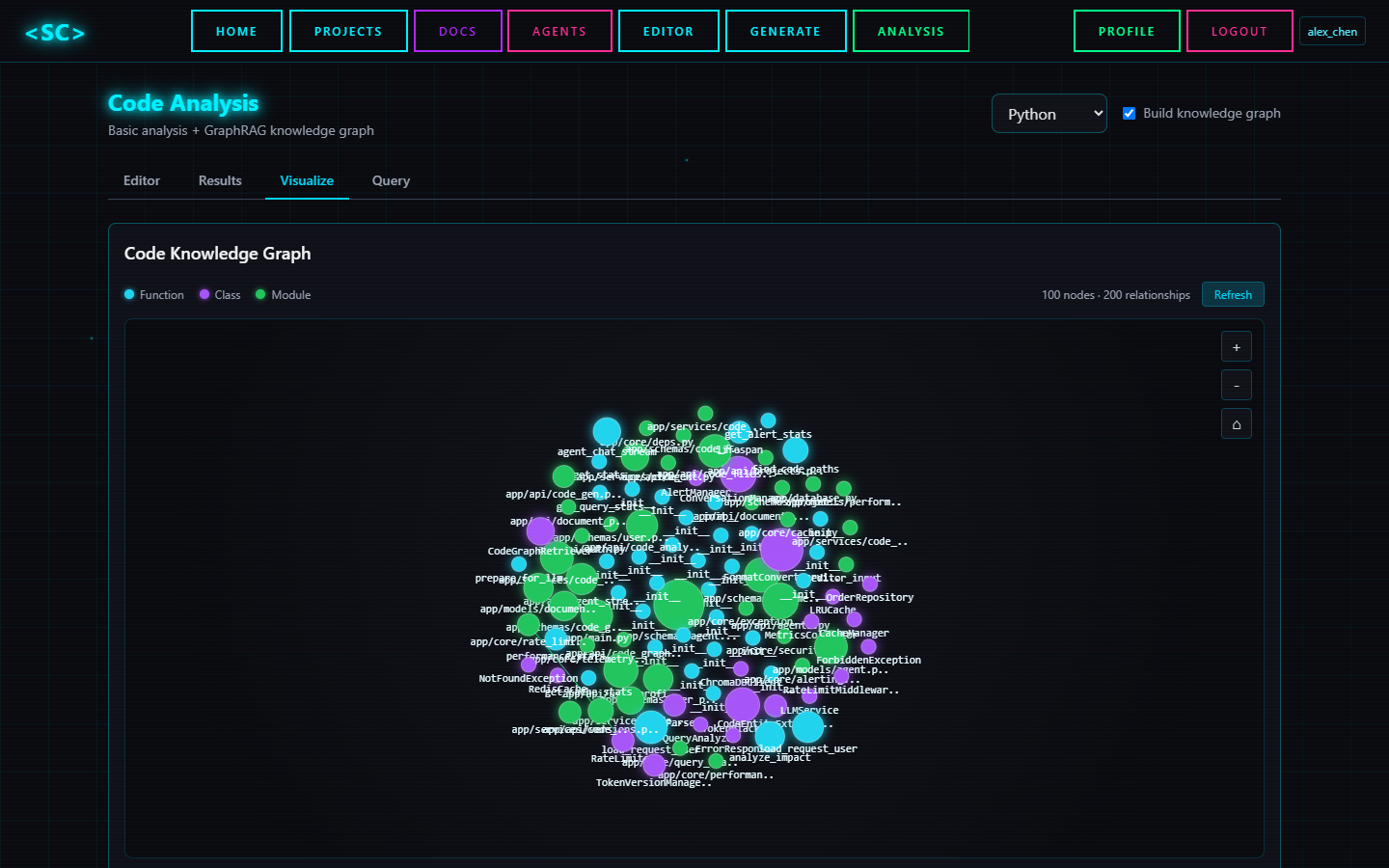This screenshot has height=868, width=1389.
Task: Reset graph view to home
Action: pyautogui.click(x=1237, y=424)
